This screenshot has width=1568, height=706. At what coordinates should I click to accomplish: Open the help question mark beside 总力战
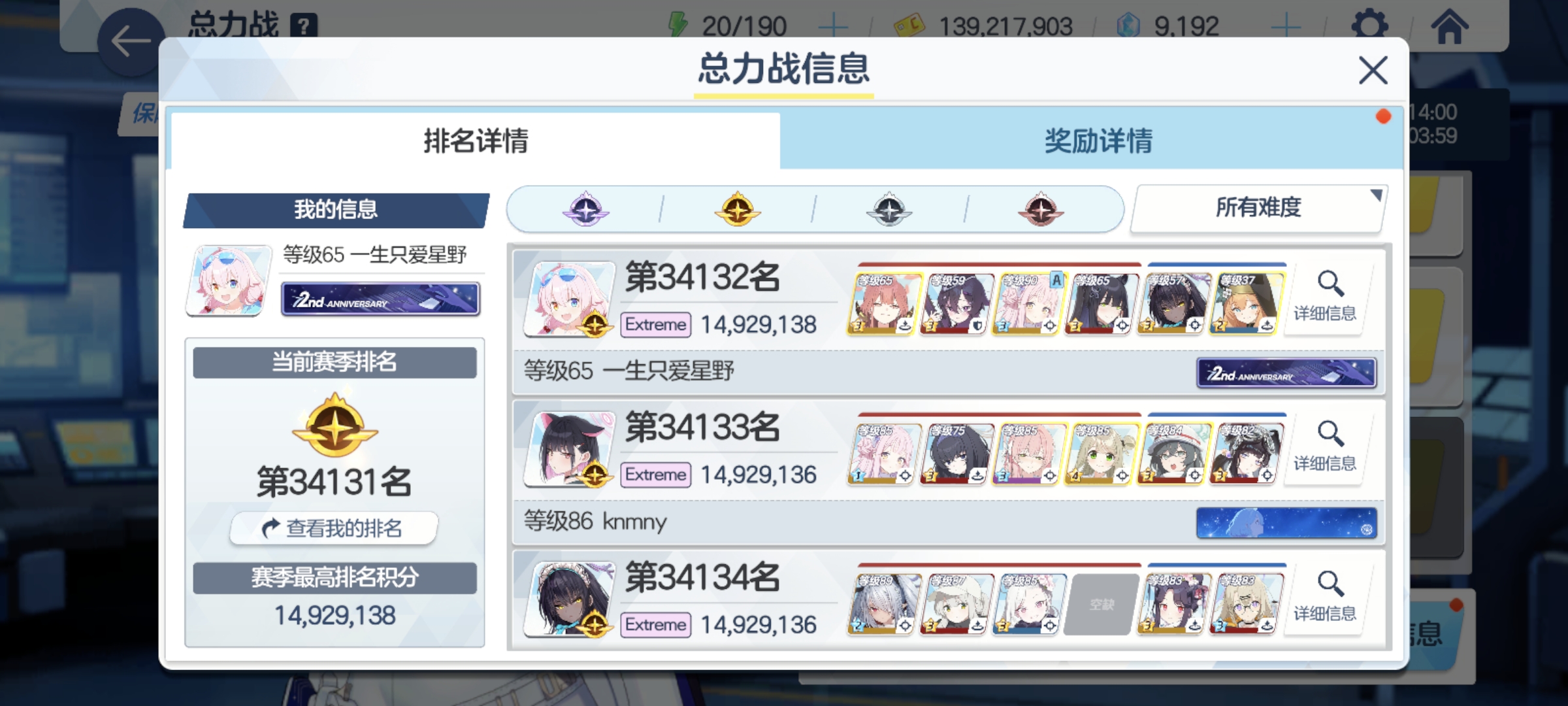(x=303, y=26)
